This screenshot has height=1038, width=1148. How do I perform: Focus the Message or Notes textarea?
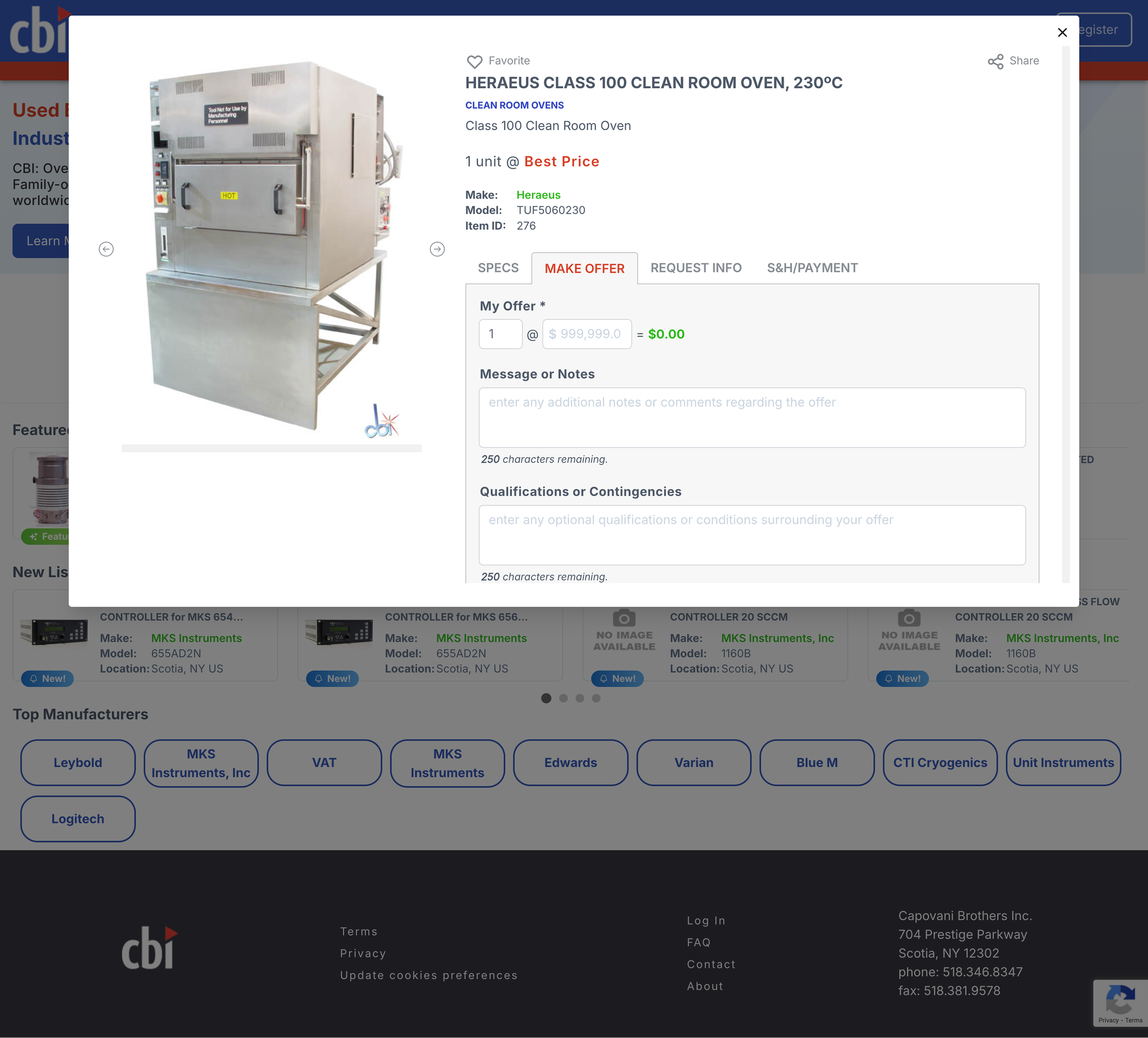click(752, 417)
